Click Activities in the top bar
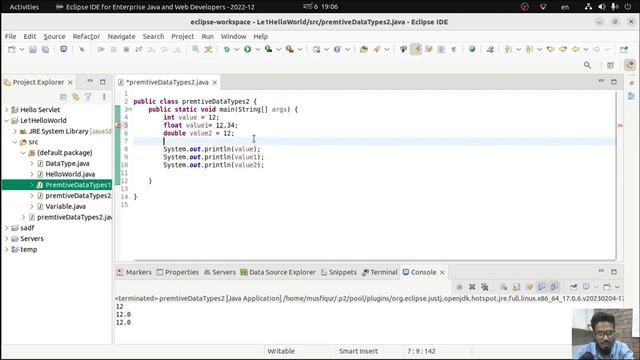 point(24,7)
